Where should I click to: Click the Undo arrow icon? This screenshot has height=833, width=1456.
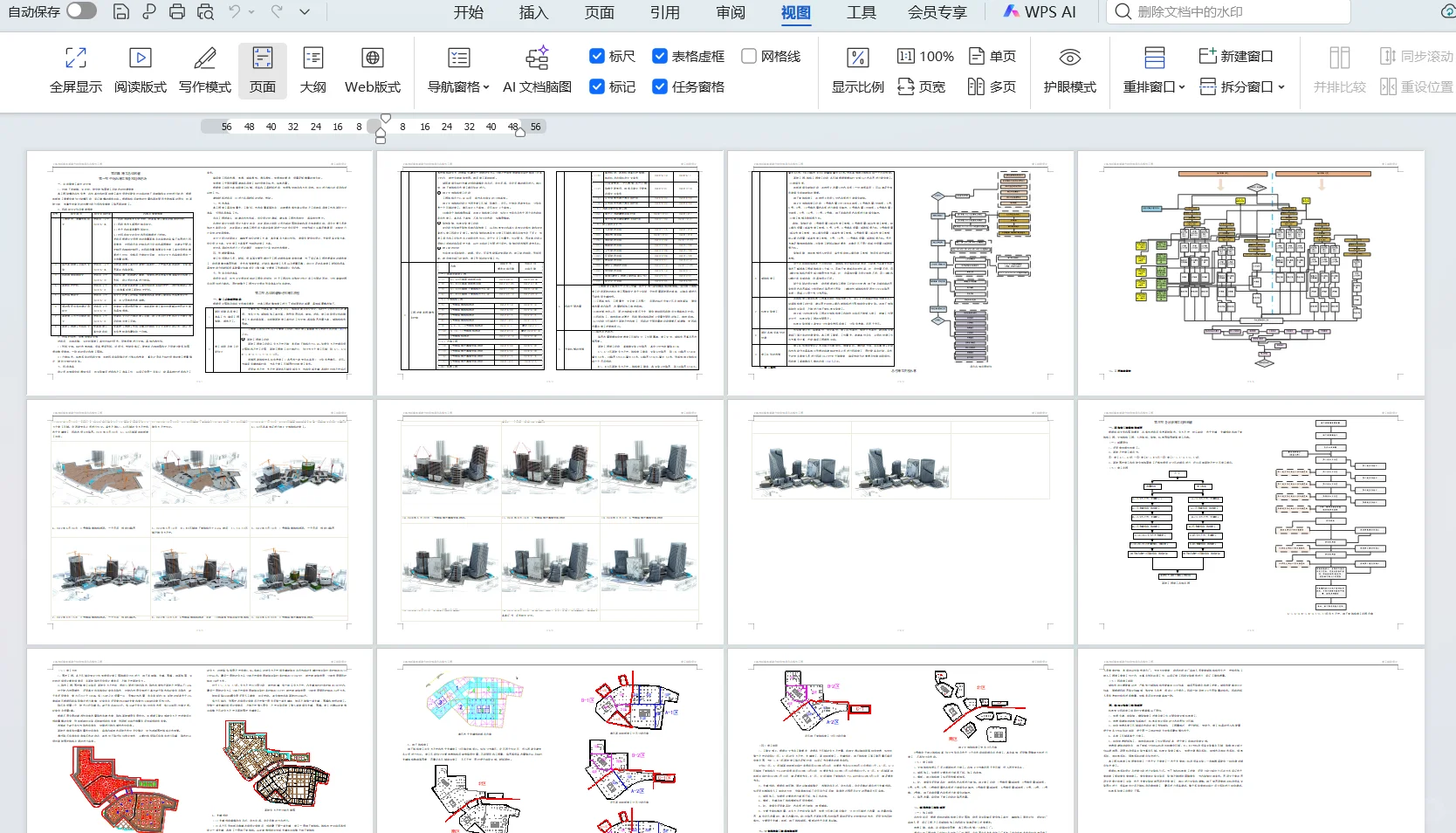pyautogui.click(x=234, y=11)
